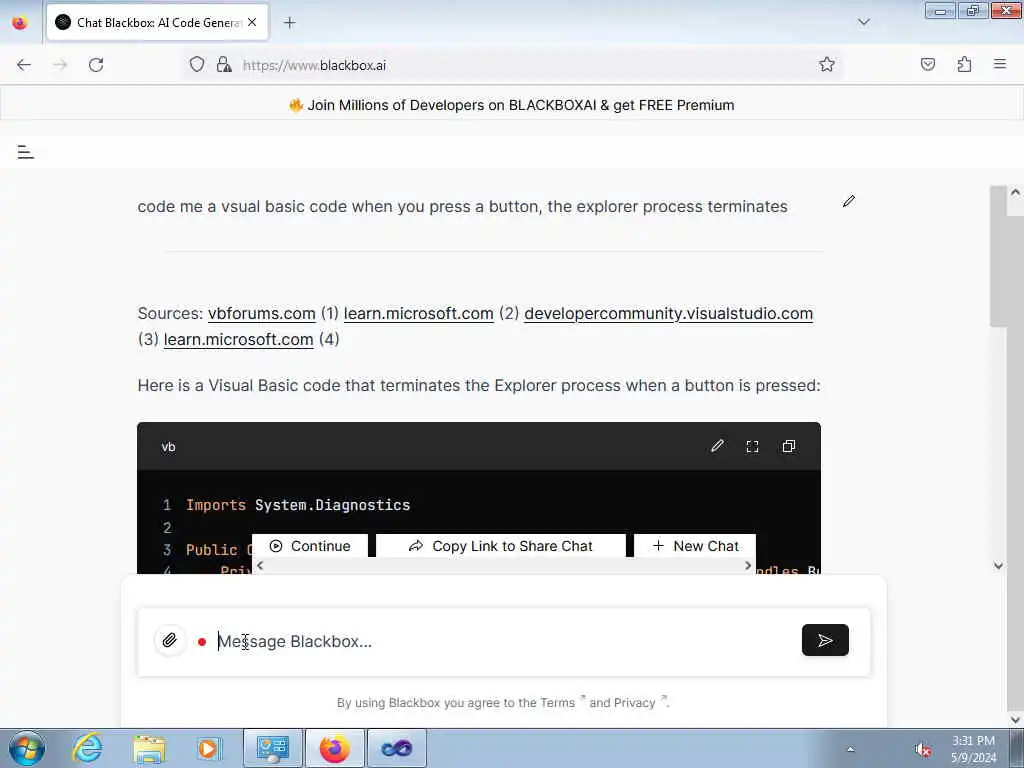Launch Internet Explorer from taskbar

pos(88,748)
